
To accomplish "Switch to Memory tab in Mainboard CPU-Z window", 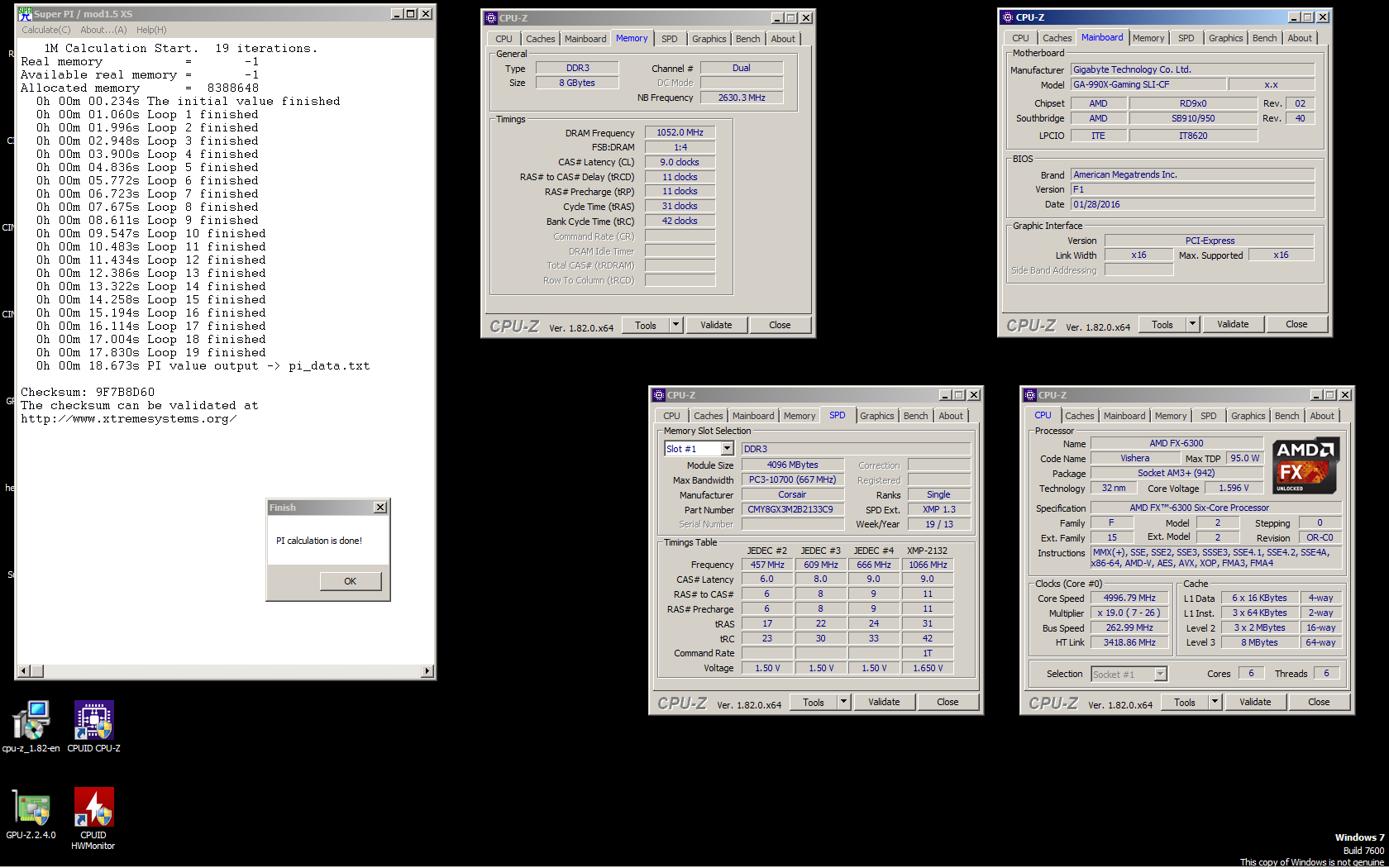I will [x=1148, y=38].
